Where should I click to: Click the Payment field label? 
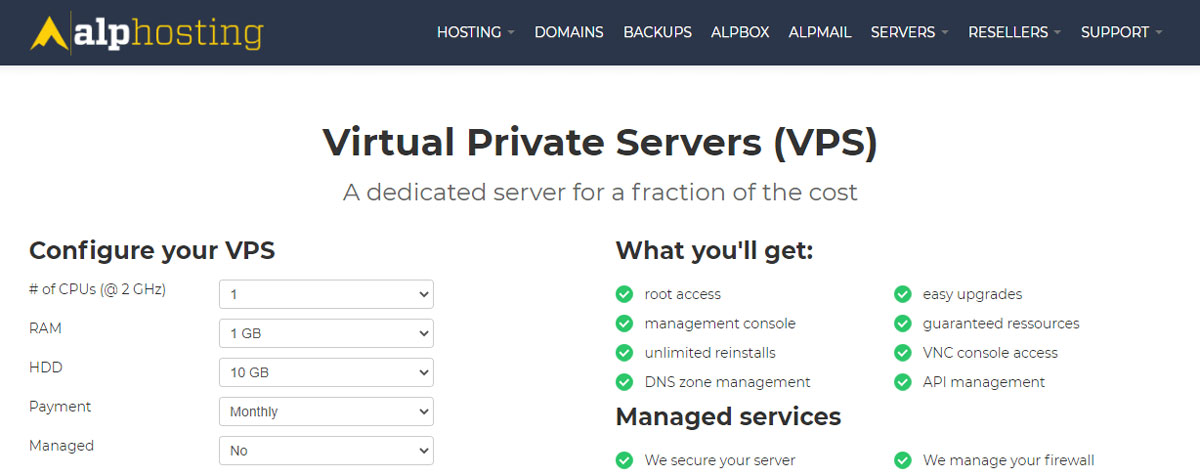click(60, 407)
